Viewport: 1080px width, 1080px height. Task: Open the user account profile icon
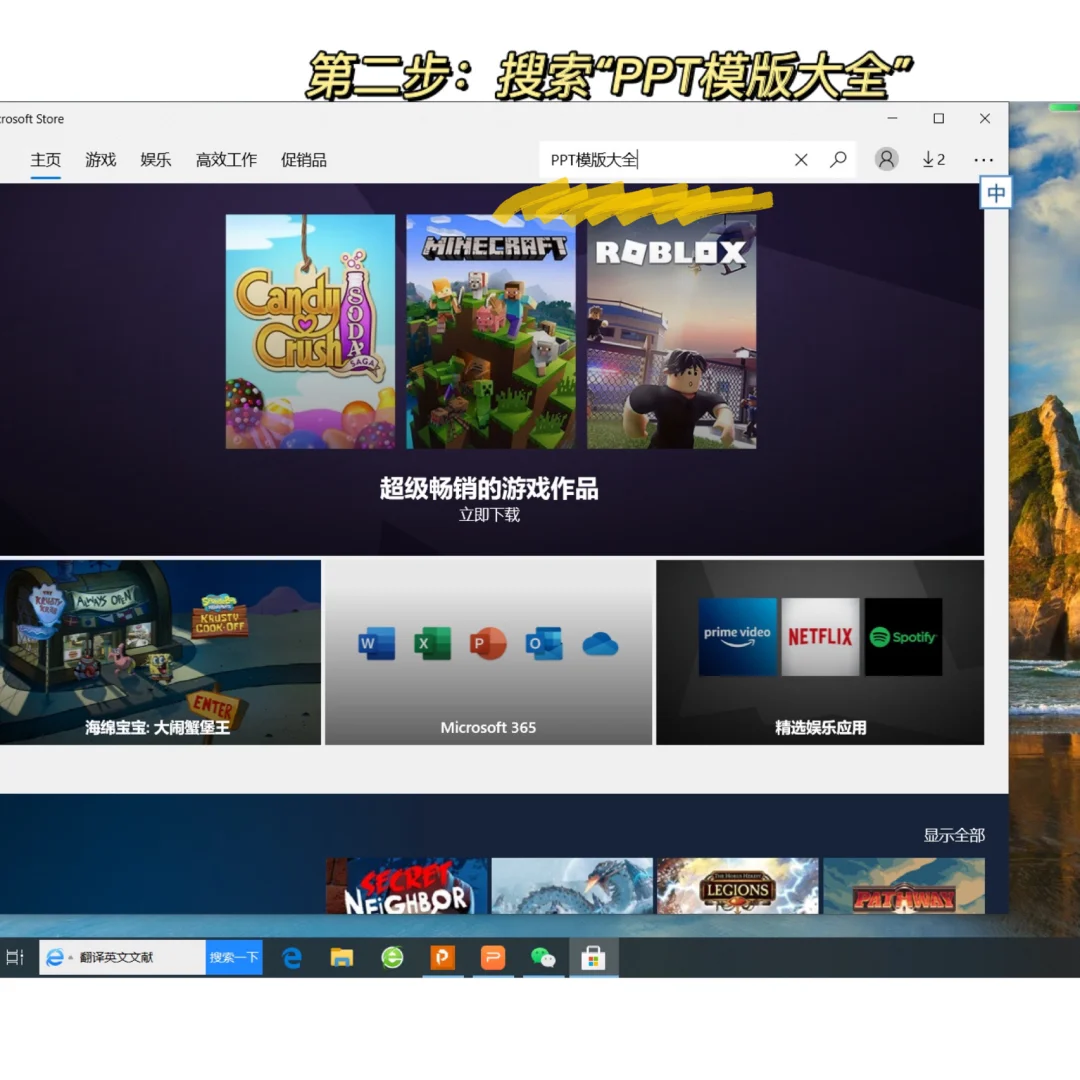(x=886, y=159)
